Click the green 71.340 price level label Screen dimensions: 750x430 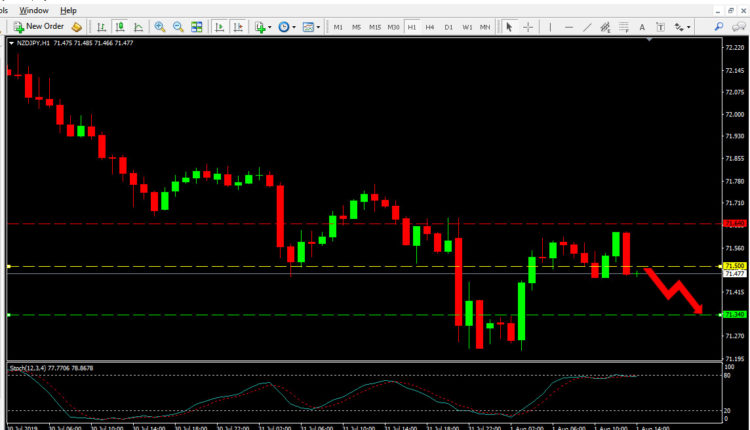(x=734, y=314)
